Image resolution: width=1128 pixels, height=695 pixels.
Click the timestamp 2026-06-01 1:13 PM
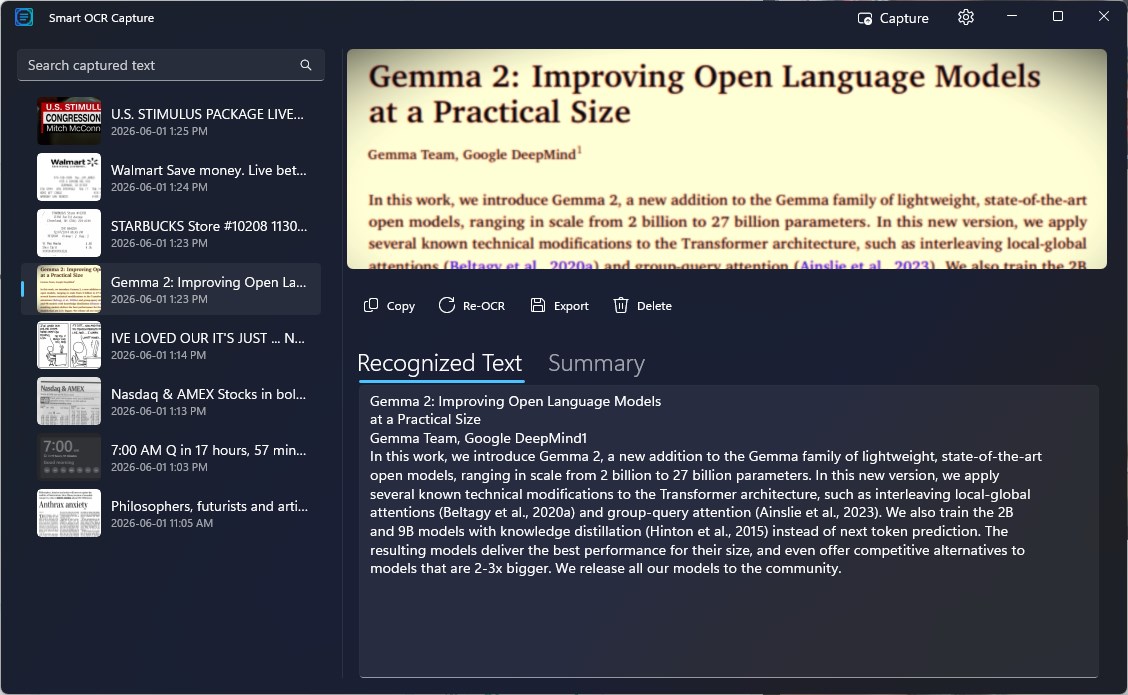159,412
